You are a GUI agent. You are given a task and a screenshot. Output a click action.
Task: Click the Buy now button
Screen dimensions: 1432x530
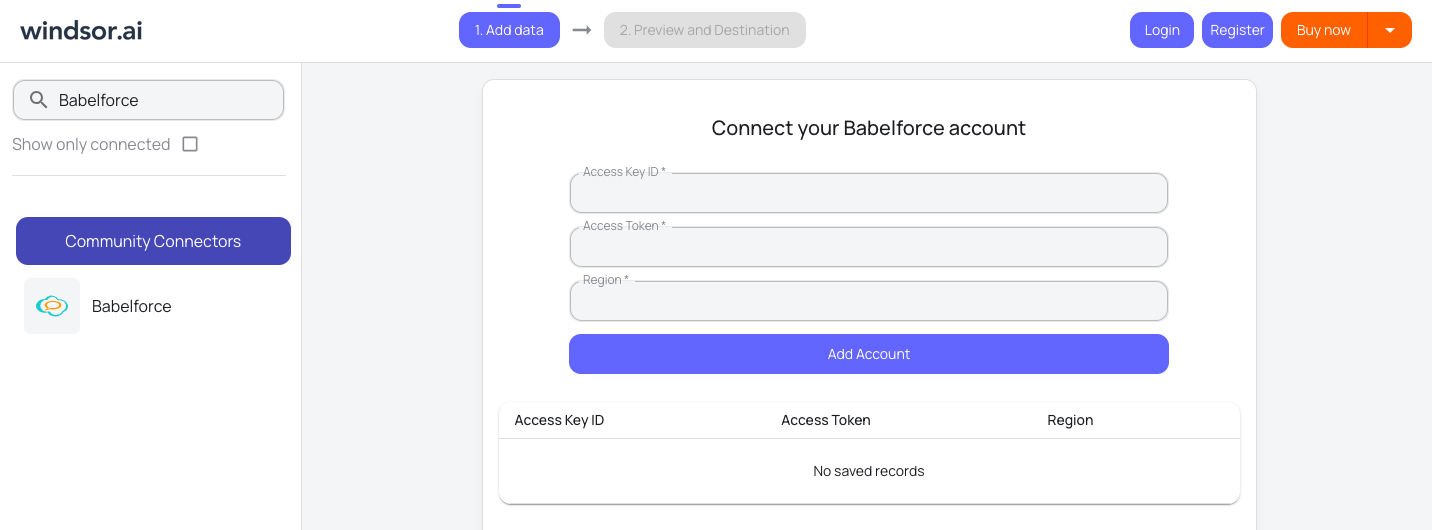pyautogui.click(x=1323, y=30)
